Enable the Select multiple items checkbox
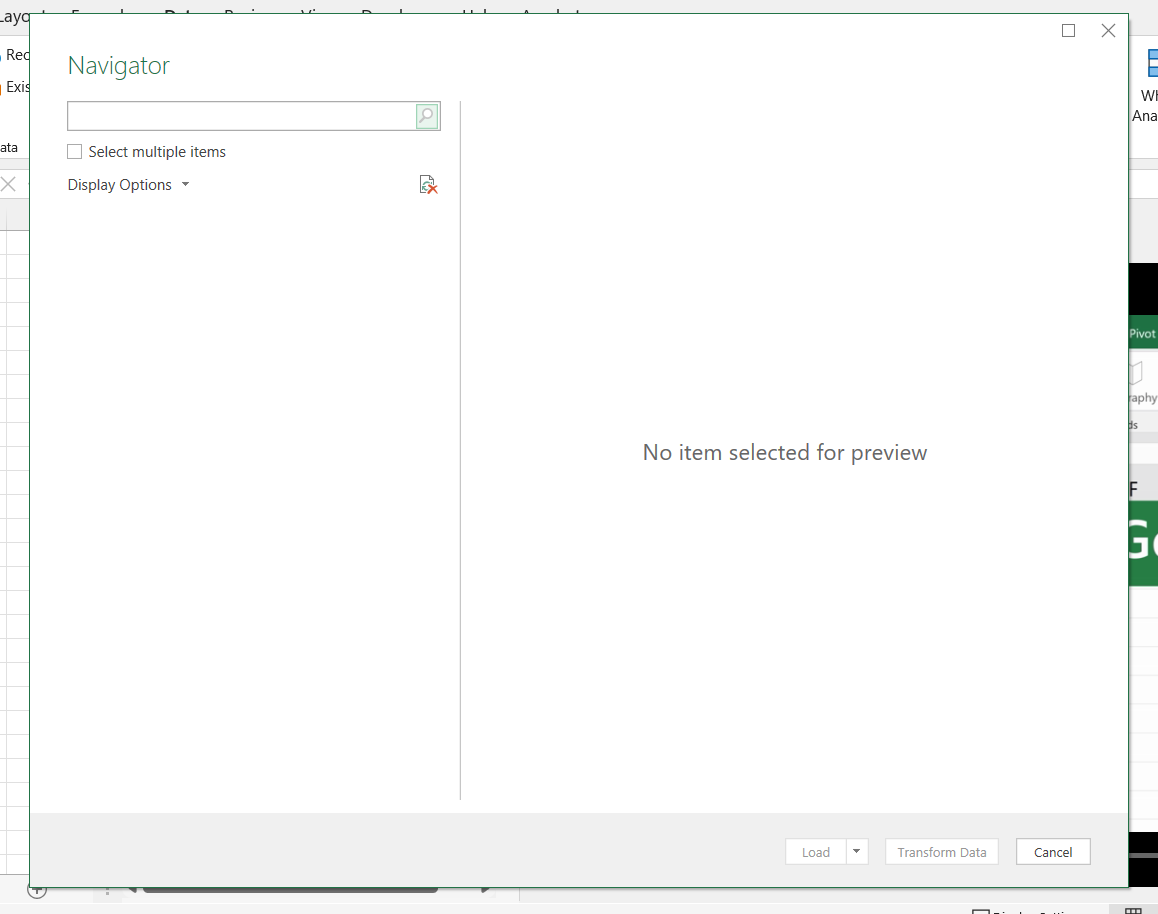The image size is (1158, 914). 75,152
